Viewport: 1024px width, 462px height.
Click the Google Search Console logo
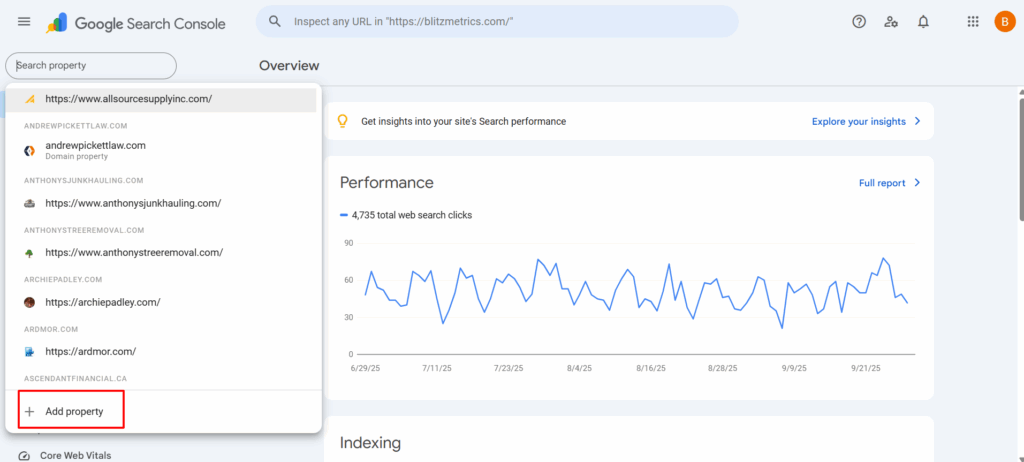[x=136, y=24]
